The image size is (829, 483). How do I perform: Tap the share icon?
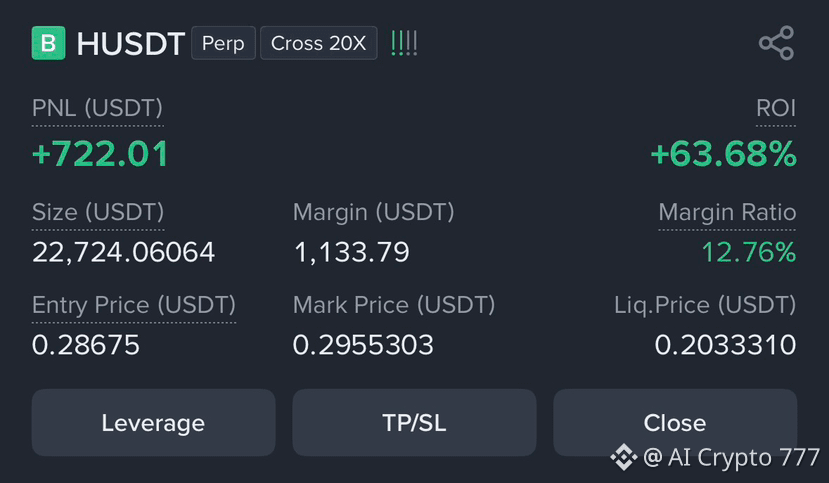coord(776,43)
